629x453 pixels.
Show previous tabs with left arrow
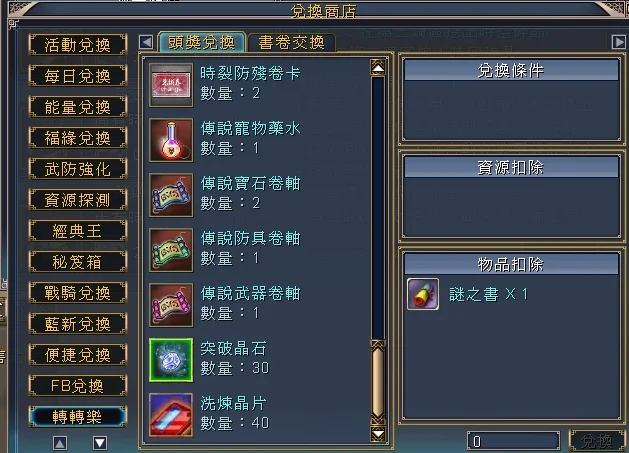coord(146,42)
